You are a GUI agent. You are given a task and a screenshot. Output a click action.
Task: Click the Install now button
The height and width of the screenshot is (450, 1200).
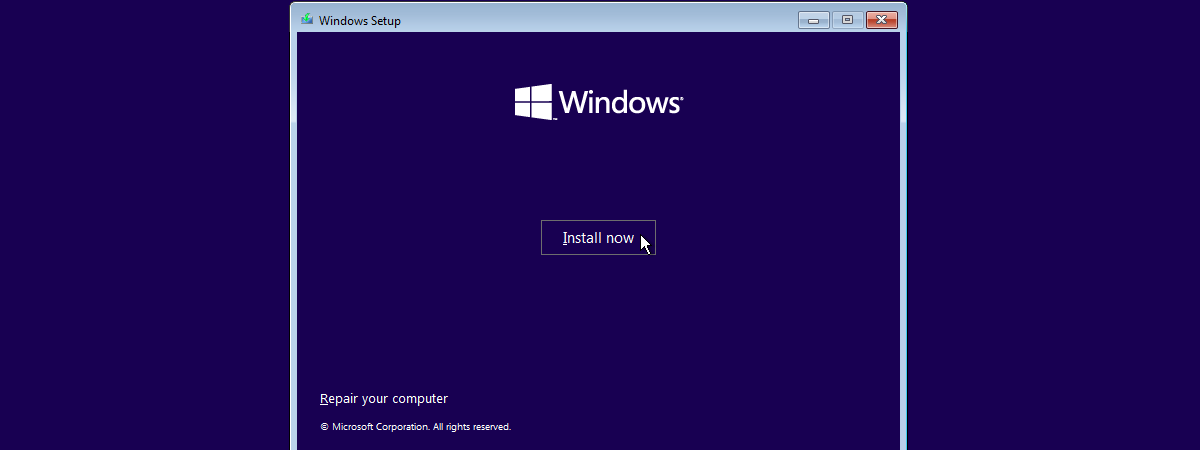598,238
